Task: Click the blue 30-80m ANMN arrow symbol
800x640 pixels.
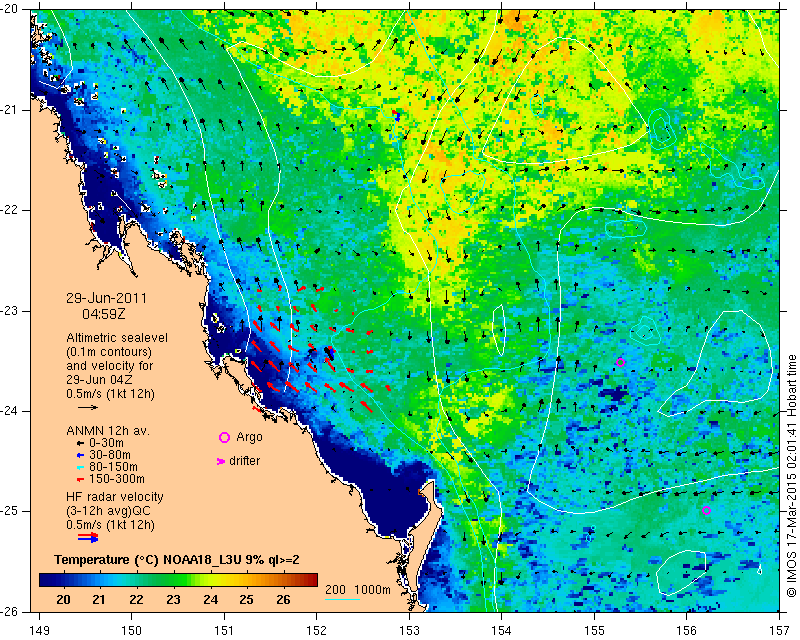Action: click(x=80, y=455)
